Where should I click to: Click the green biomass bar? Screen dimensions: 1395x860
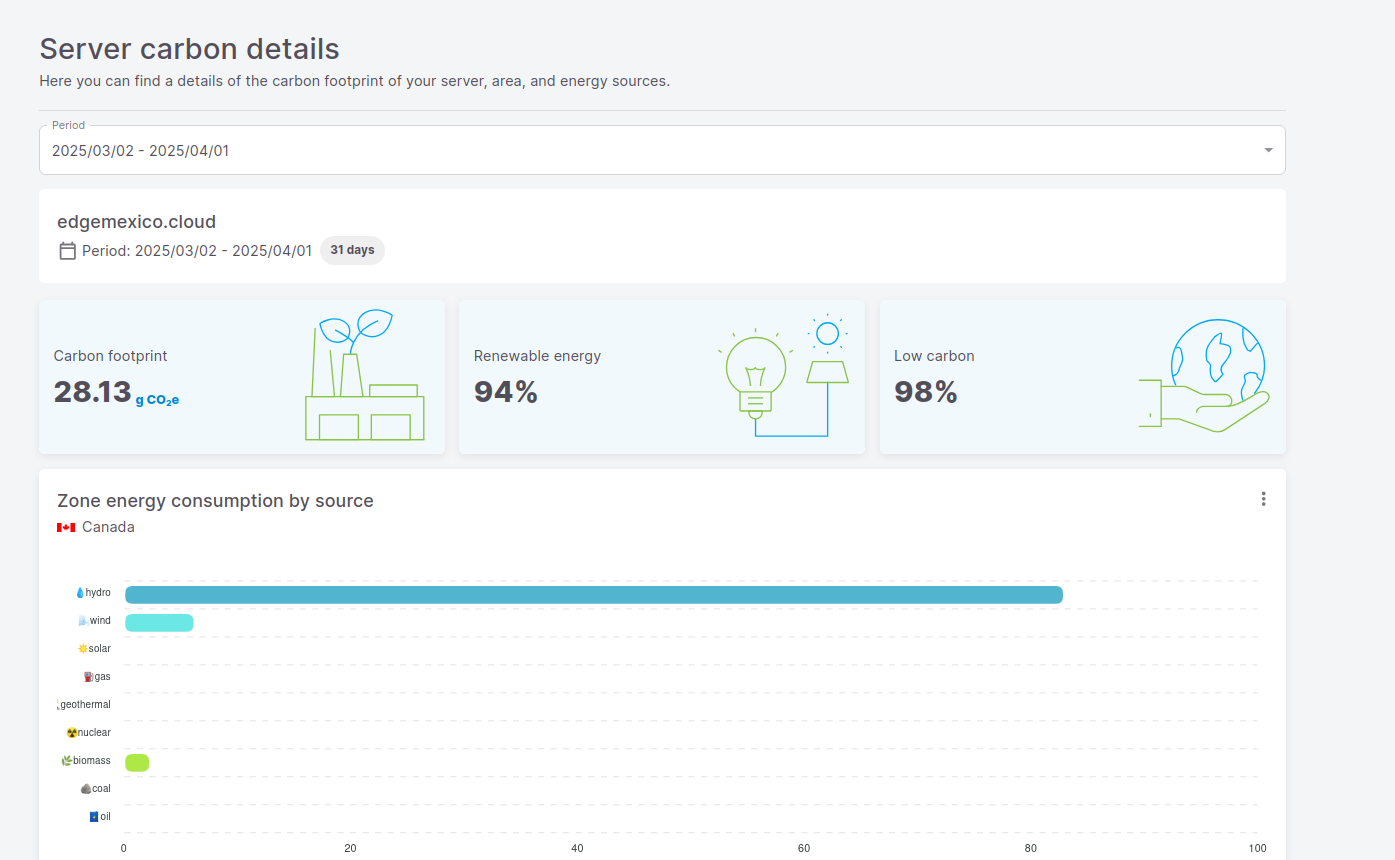pyautogui.click(x=137, y=763)
